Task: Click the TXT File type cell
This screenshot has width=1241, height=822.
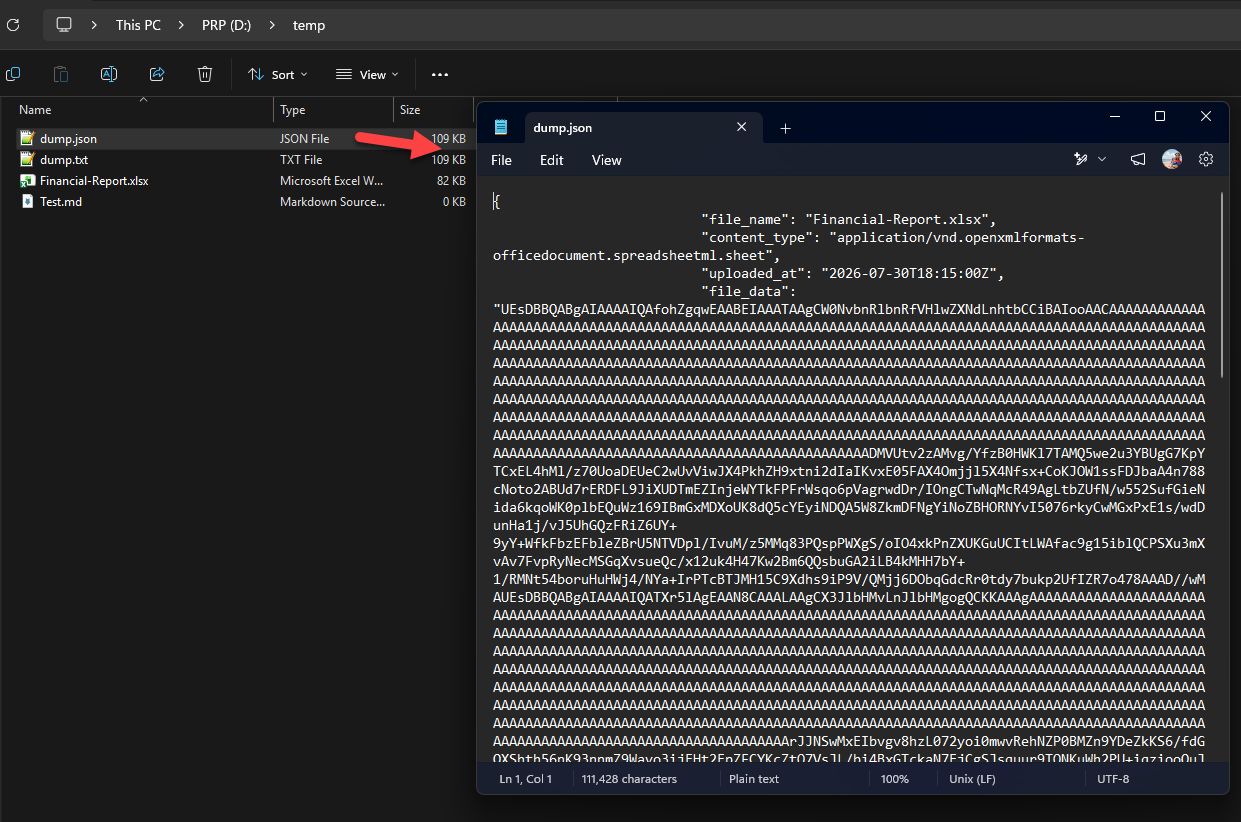Action: click(301, 160)
